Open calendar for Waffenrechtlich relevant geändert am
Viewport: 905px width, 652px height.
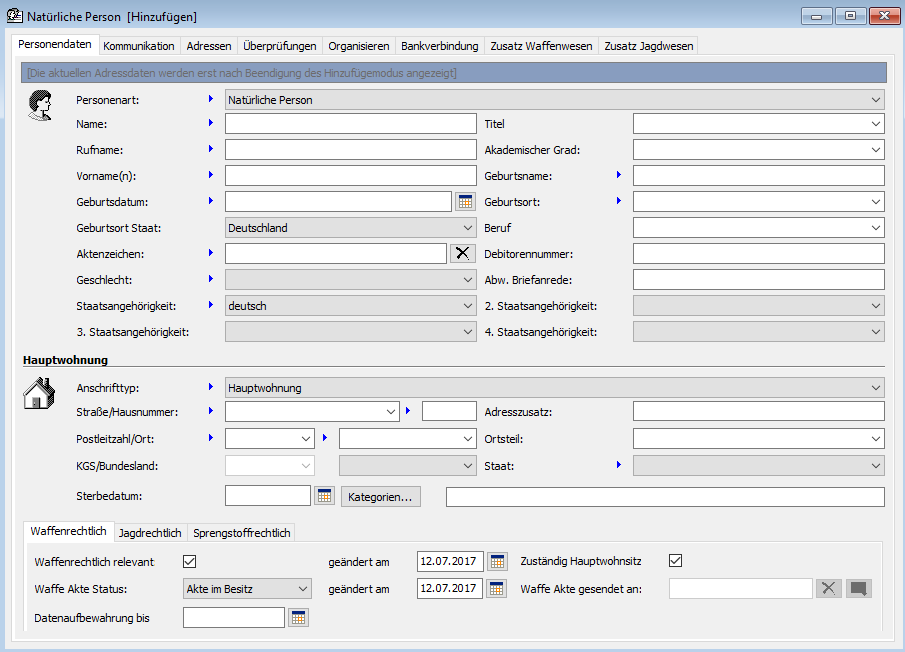coord(497,561)
